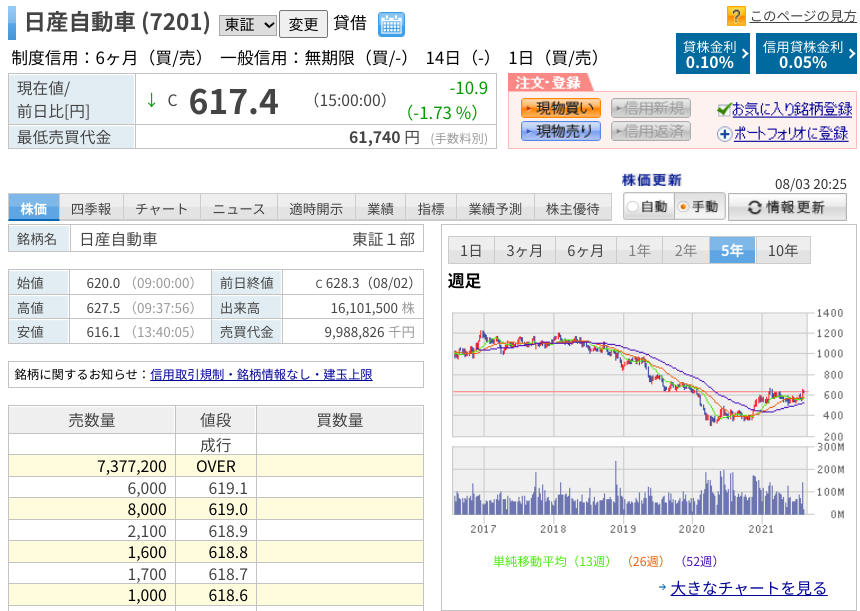Screen dimensions: 860x611
Task: Click the OVER row quantity 7,377,200
Action: tap(132, 466)
